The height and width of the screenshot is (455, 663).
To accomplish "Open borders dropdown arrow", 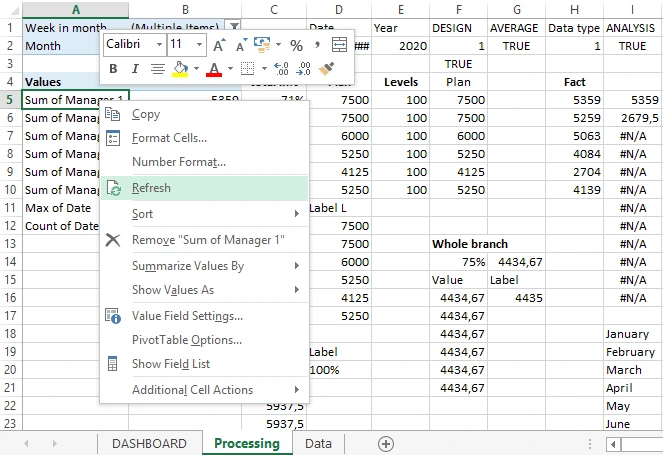I will coord(264,69).
